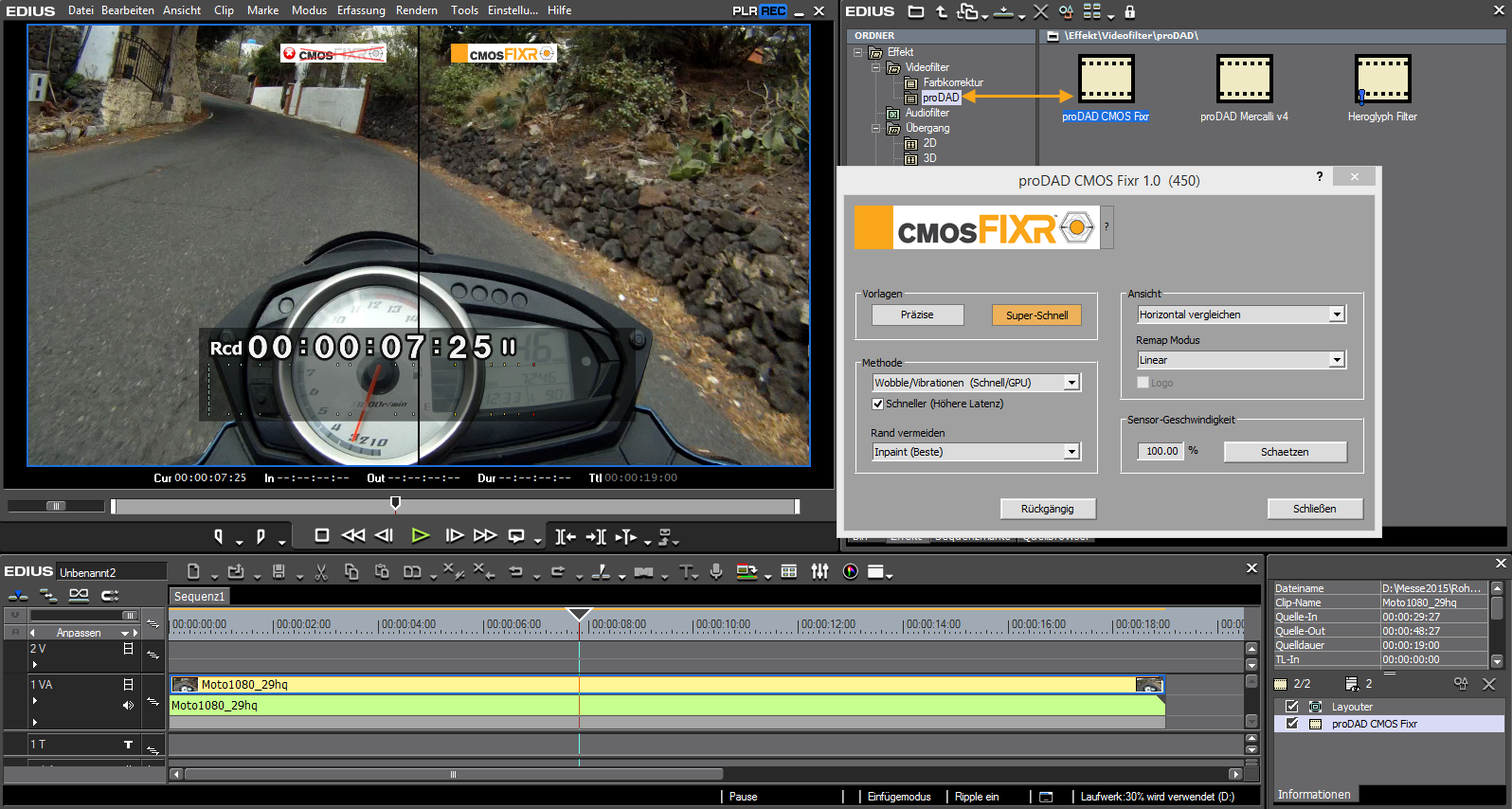Toggle the disabled Logo checkbox

(1143, 383)
